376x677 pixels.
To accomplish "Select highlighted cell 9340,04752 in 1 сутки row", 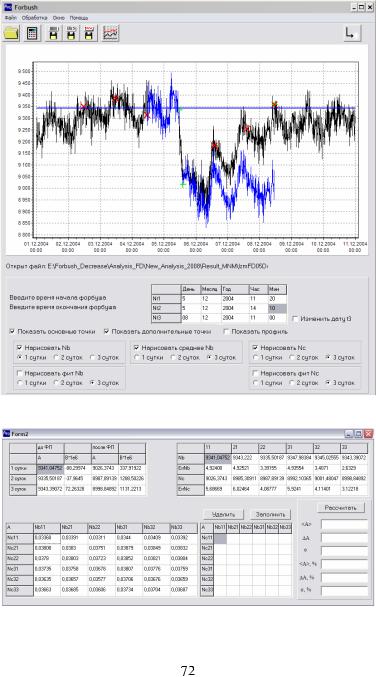I will click(x=50, y=468).
